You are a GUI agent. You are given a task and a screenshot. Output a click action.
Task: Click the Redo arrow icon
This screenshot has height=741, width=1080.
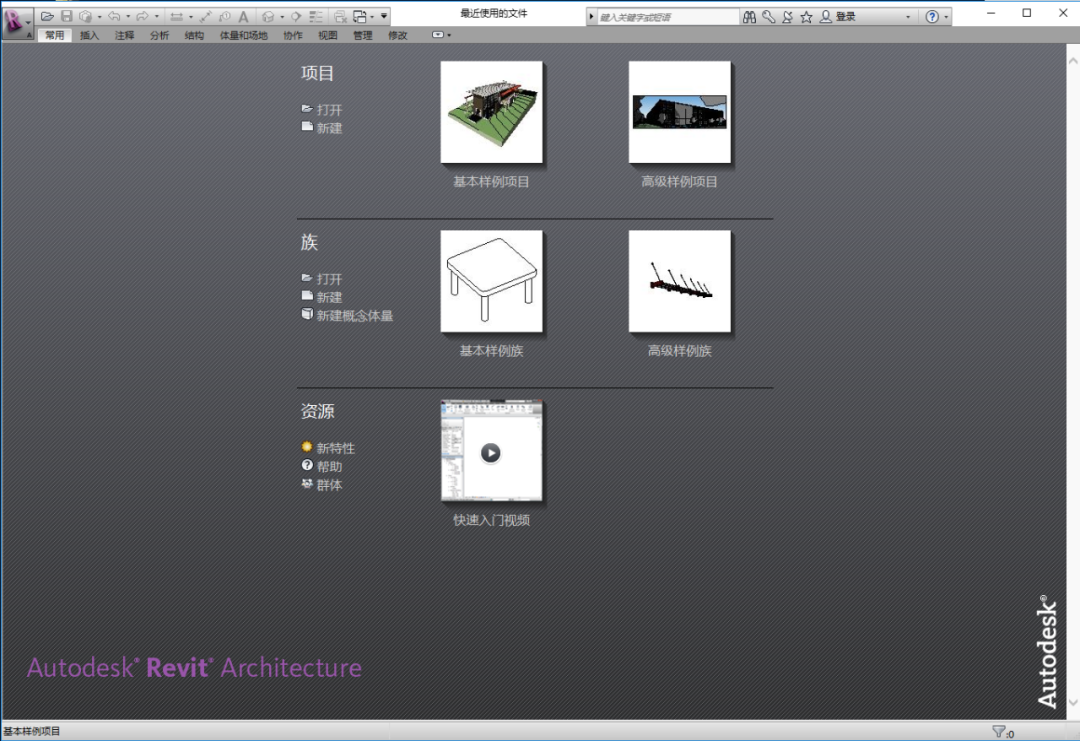(143, 16)
